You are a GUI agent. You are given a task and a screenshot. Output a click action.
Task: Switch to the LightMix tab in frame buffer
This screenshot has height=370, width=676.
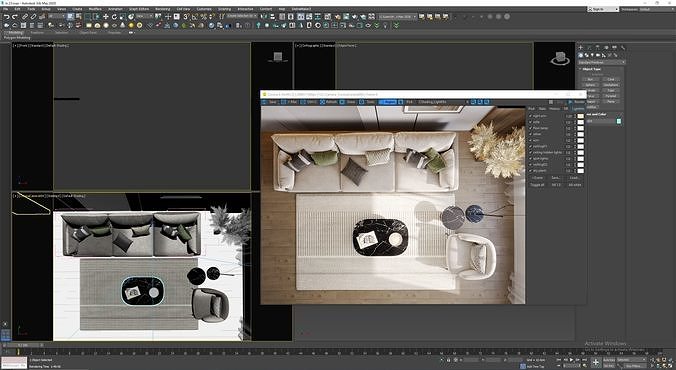578,108
